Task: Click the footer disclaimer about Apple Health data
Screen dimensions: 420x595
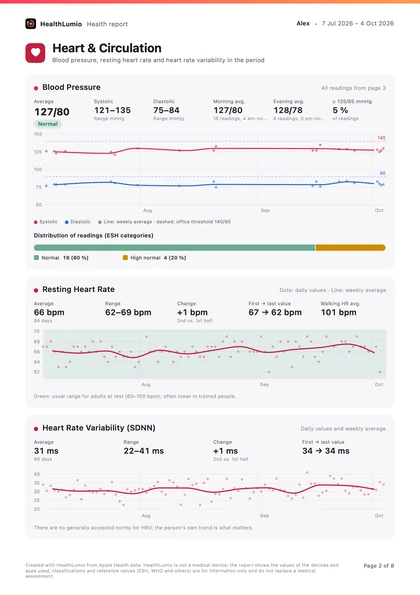Action: point(182,571)
